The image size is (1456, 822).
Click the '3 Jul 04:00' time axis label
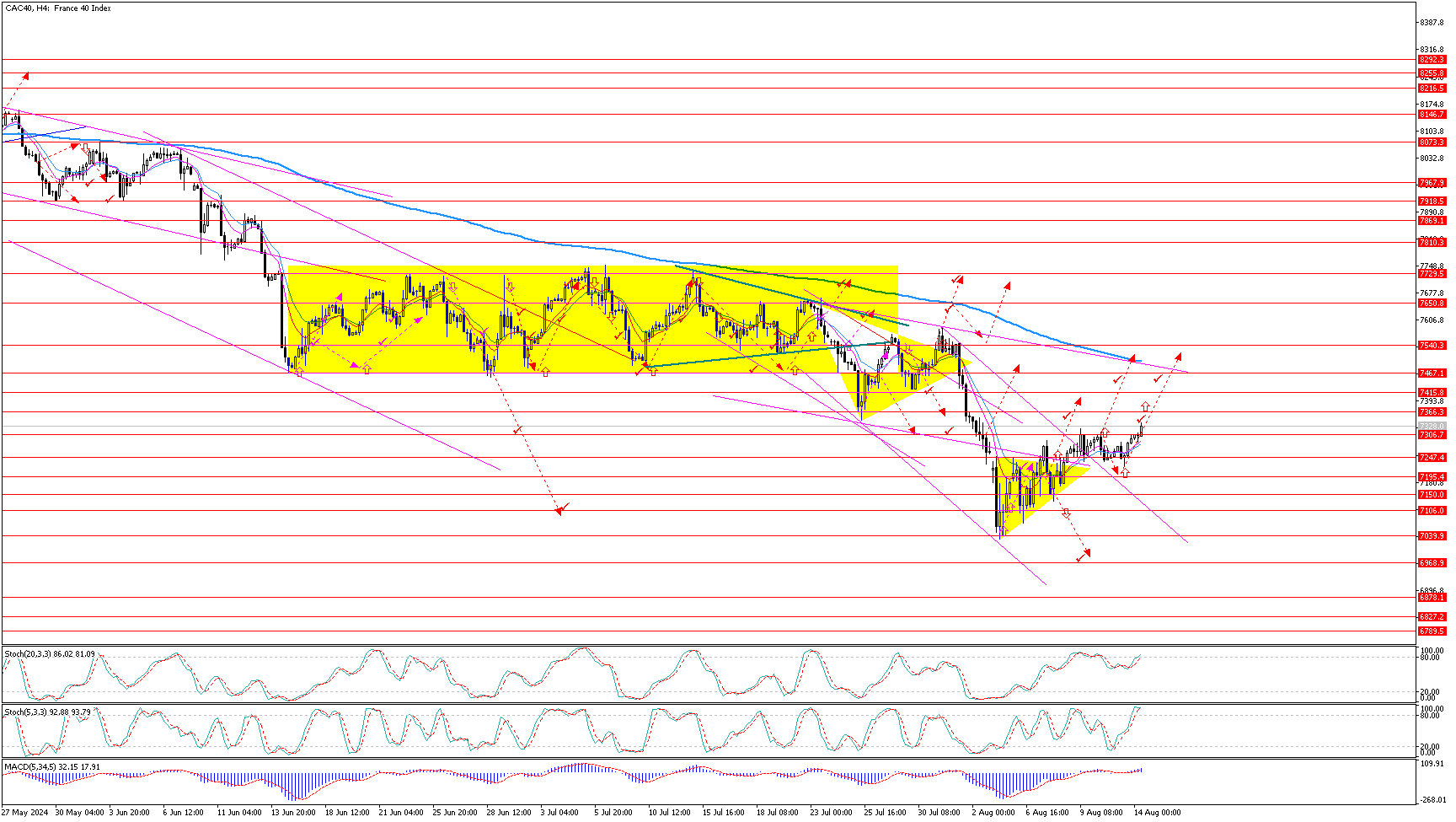(x=559, y=813)
